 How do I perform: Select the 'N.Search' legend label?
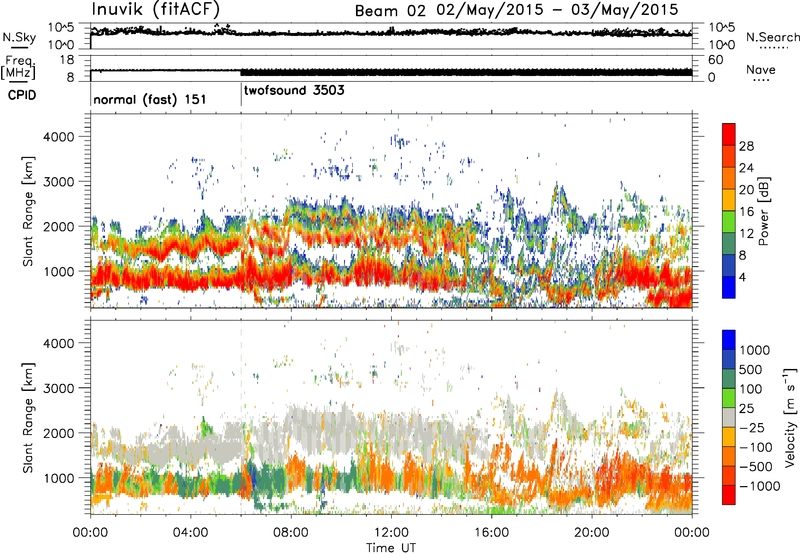point(772,37)
